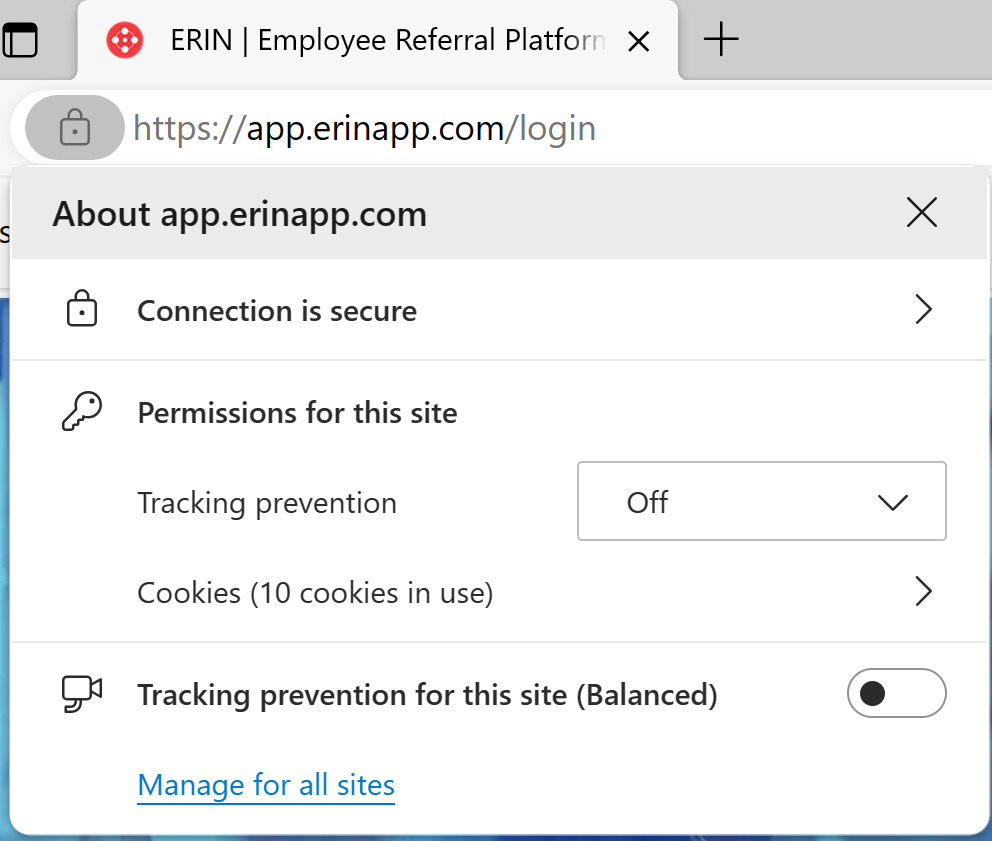Click the Manage for all sites link
This screenshot has height=841, width=992.
[265, 785]
